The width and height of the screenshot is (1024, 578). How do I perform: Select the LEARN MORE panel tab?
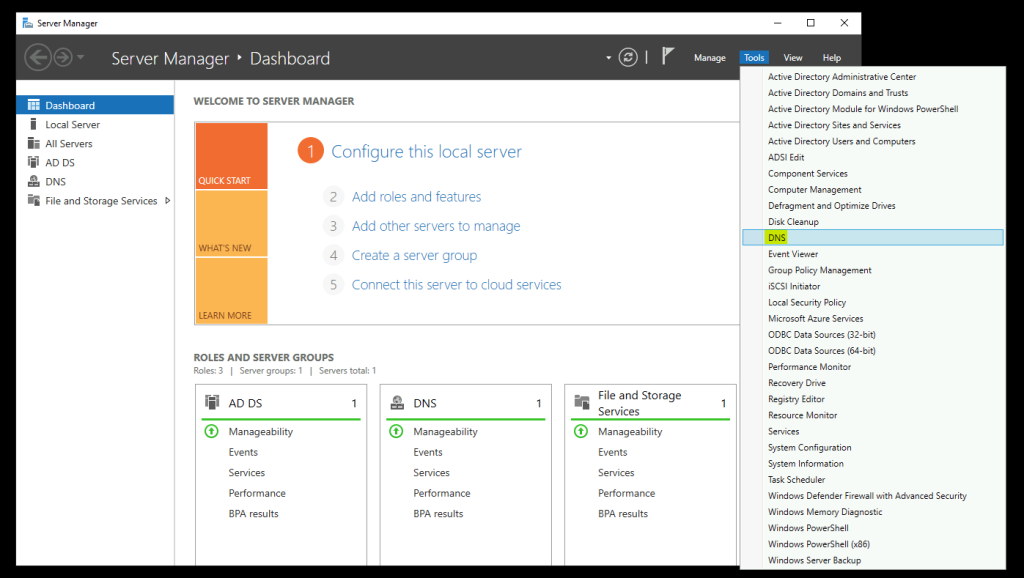pyautogui.click(x=231, y=291)
